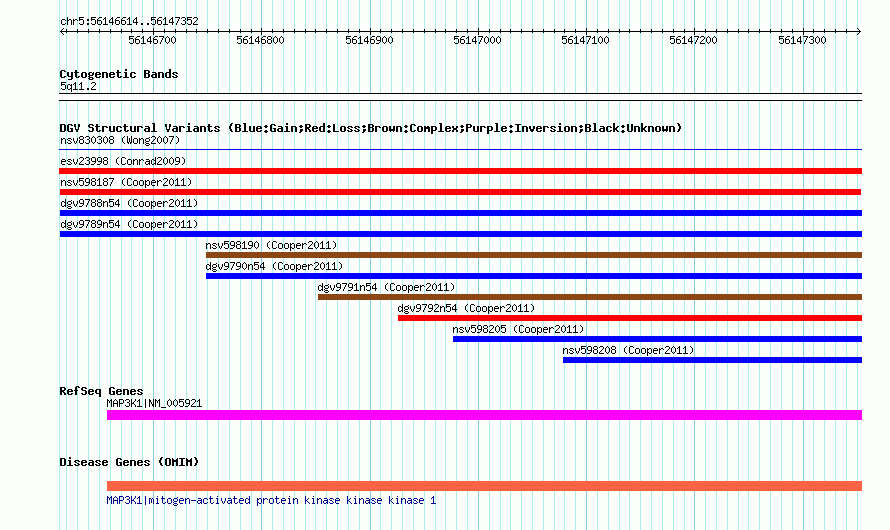Click ruler position 56146700
The height and width of the screenshot is (530, 890).
coord(152,40)
